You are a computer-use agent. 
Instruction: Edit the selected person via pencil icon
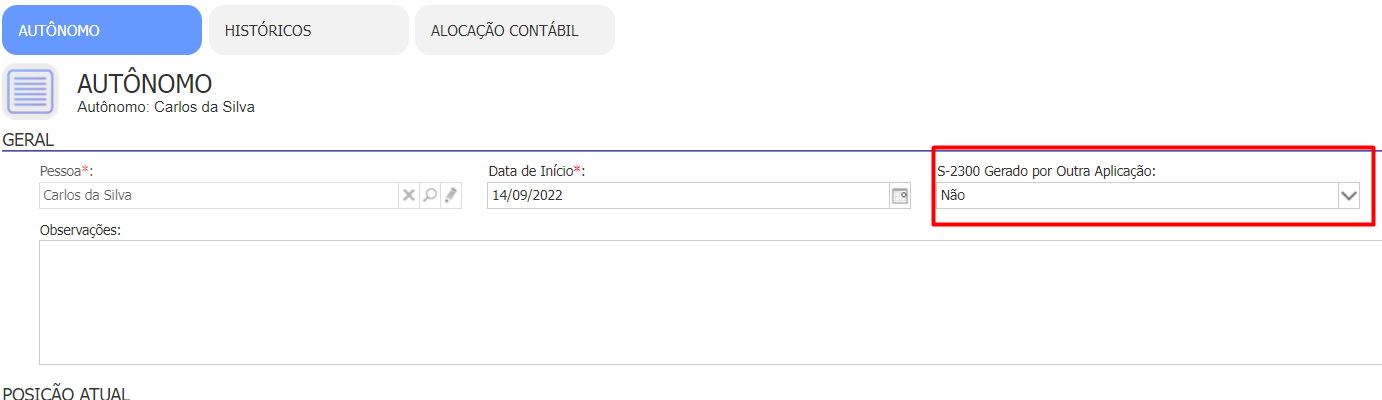[451, 196]
